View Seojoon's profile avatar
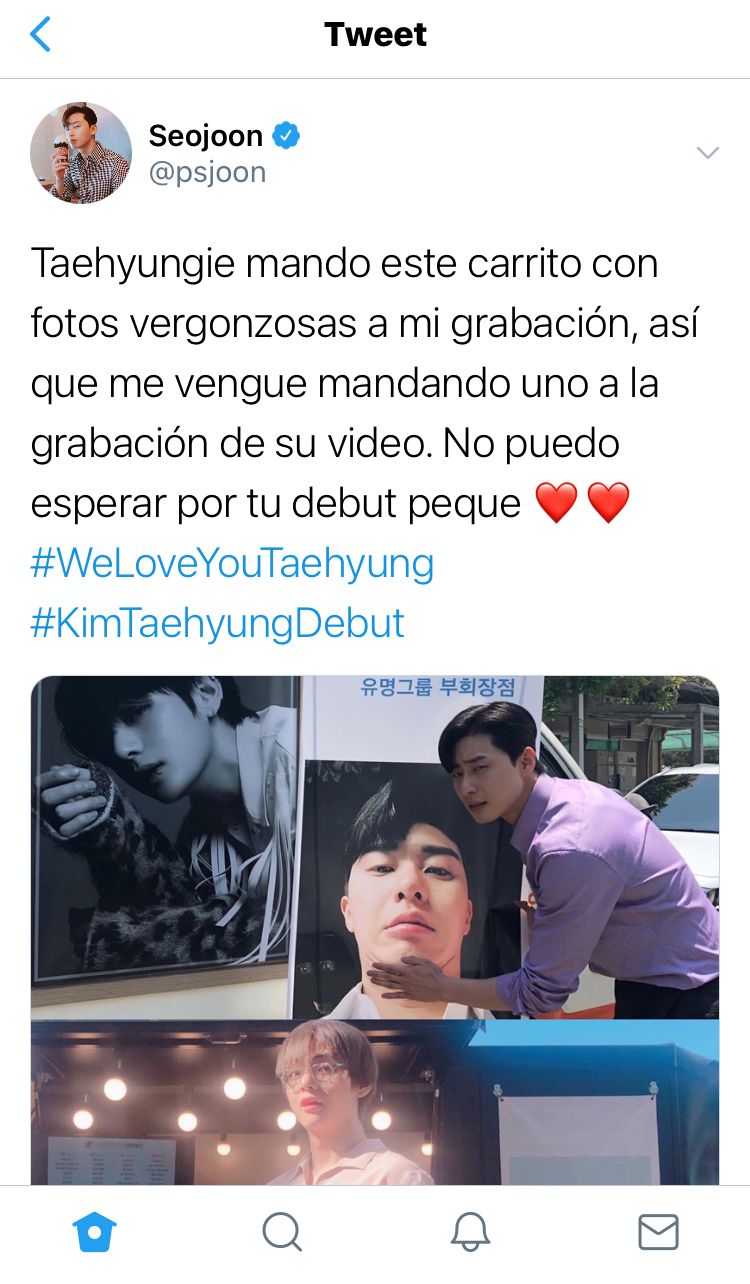750x1284 pixels. point(81,153)
